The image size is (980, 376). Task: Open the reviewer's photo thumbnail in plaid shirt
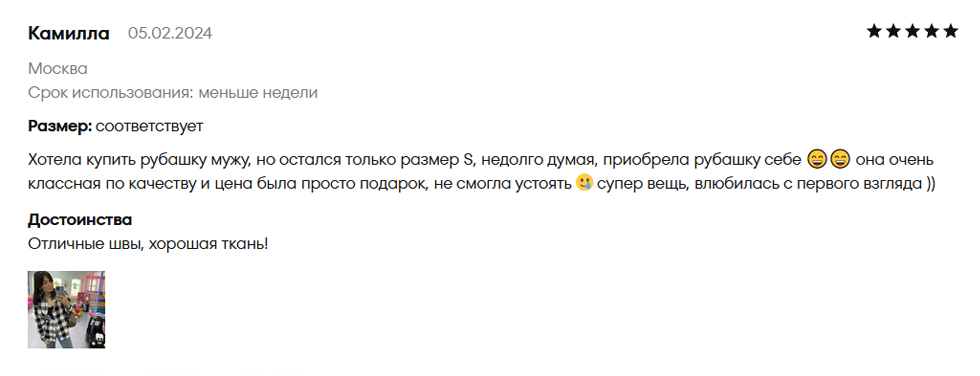click(x=66, y=309)
